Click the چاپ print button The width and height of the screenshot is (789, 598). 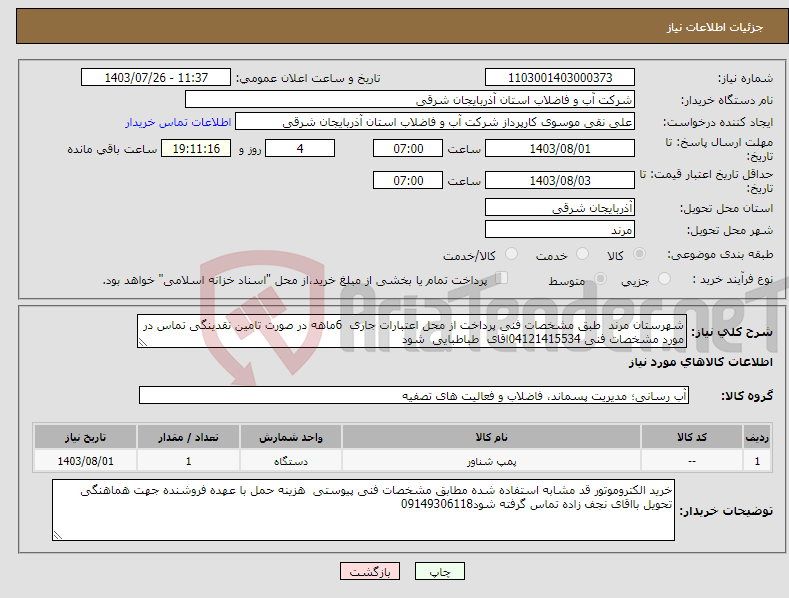pos(439,571)
